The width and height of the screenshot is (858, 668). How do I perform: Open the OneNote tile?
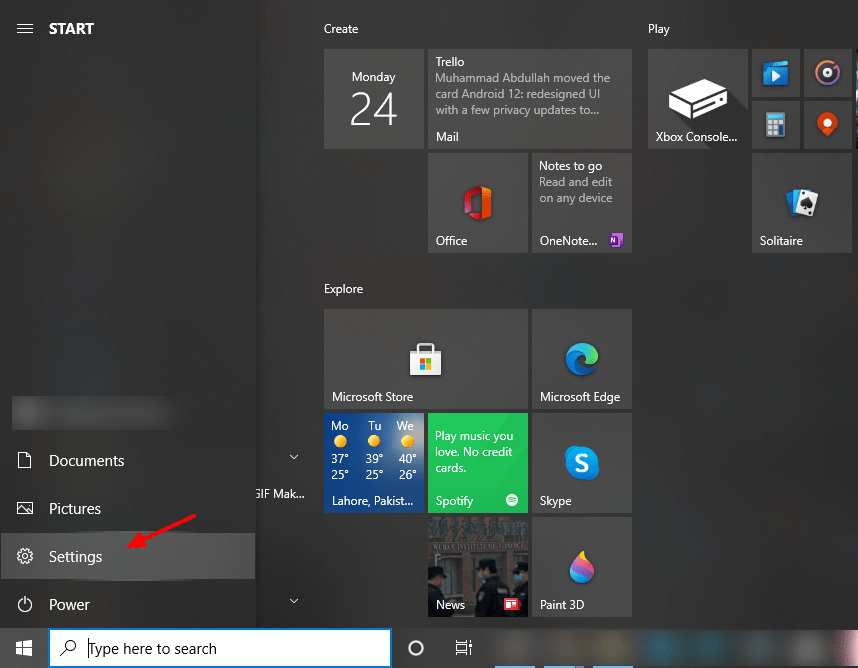pyautogui.click(x=582, y=203)
